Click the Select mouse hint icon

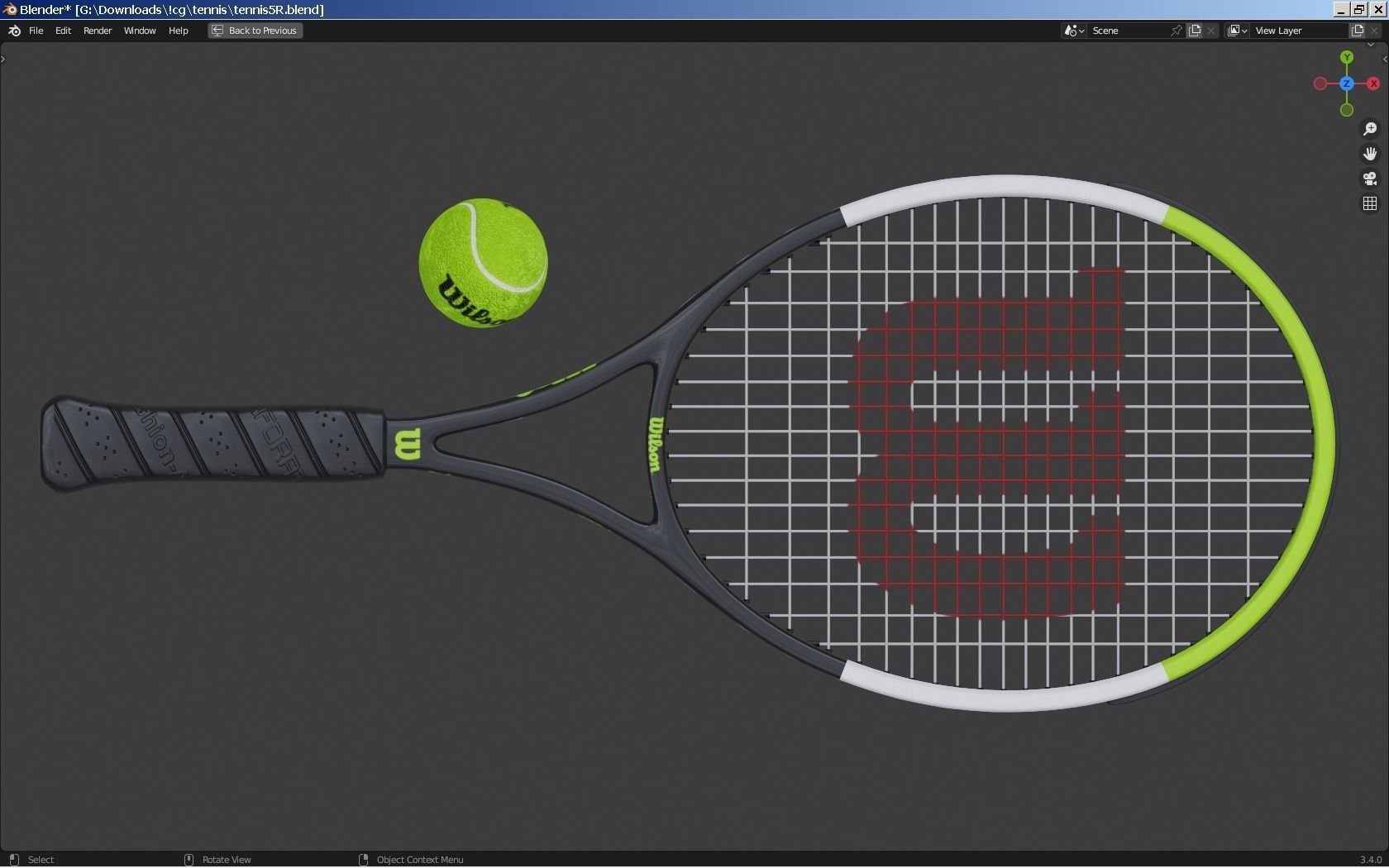[13, 860]
